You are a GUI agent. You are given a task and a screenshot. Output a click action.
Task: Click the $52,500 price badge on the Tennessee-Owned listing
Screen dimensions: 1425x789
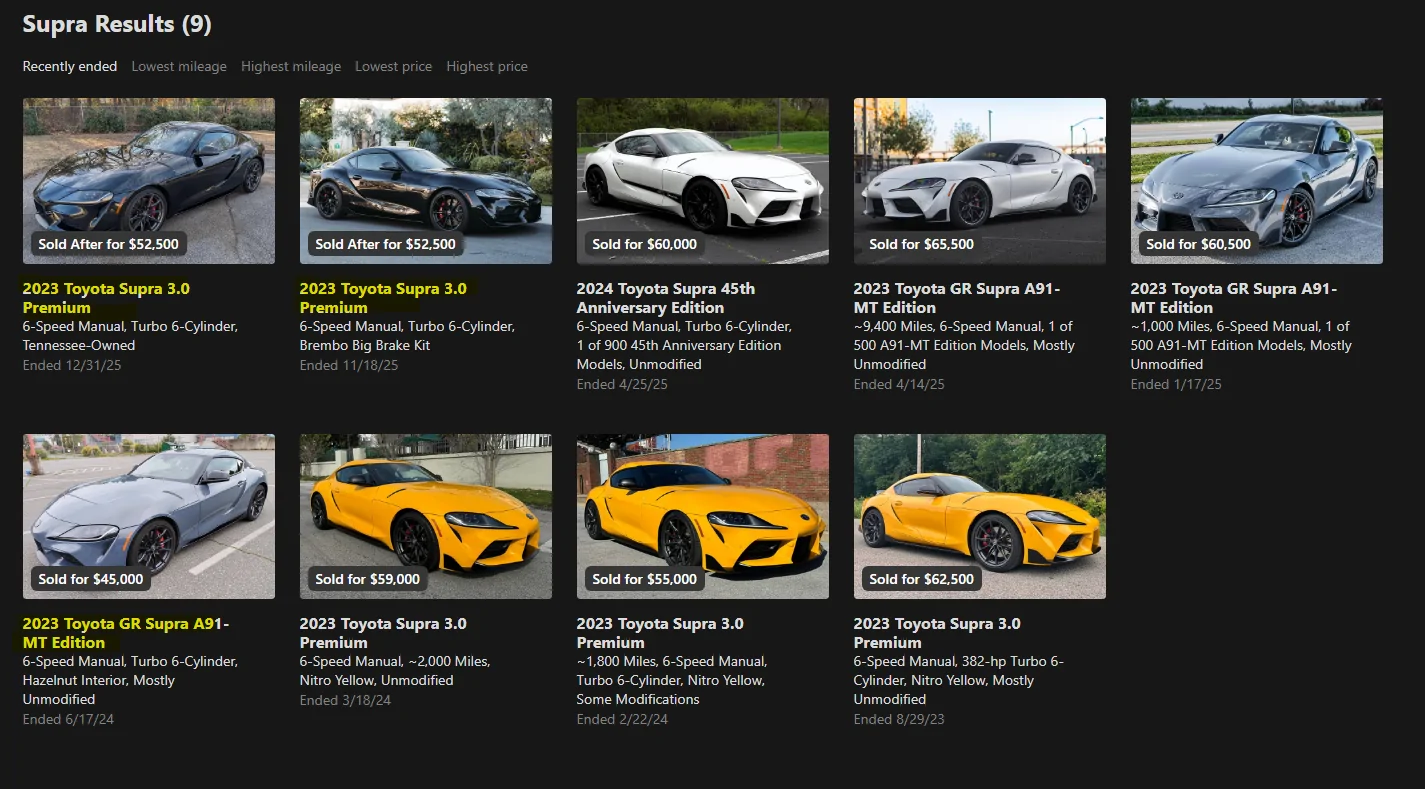click(109, 244)
